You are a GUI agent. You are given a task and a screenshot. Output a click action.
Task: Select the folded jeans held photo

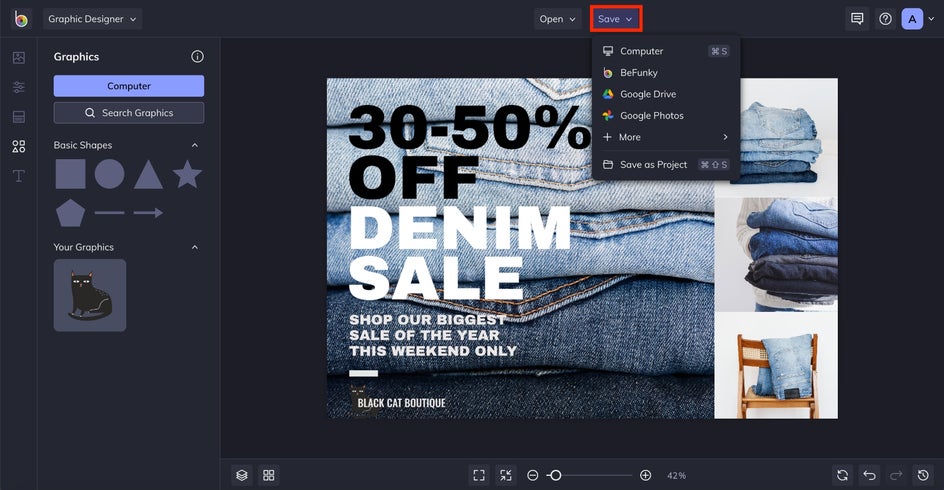776,253
